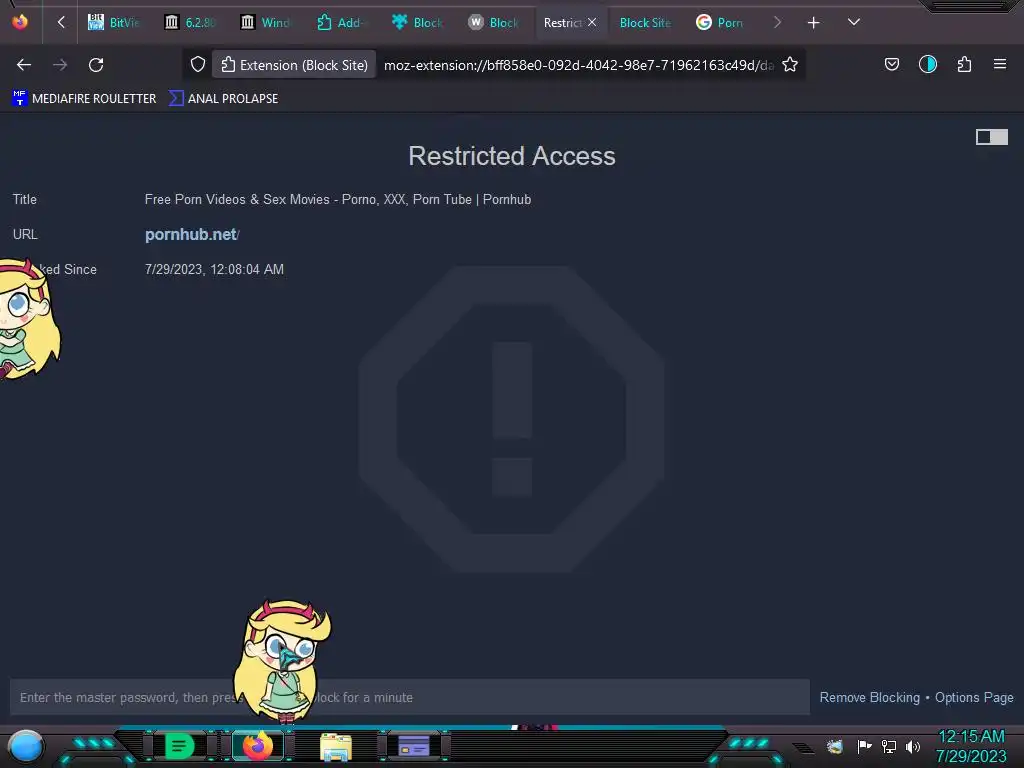Switch to the BitView tab
This screenshot has width=1024, height=768.
coord(114,23)
